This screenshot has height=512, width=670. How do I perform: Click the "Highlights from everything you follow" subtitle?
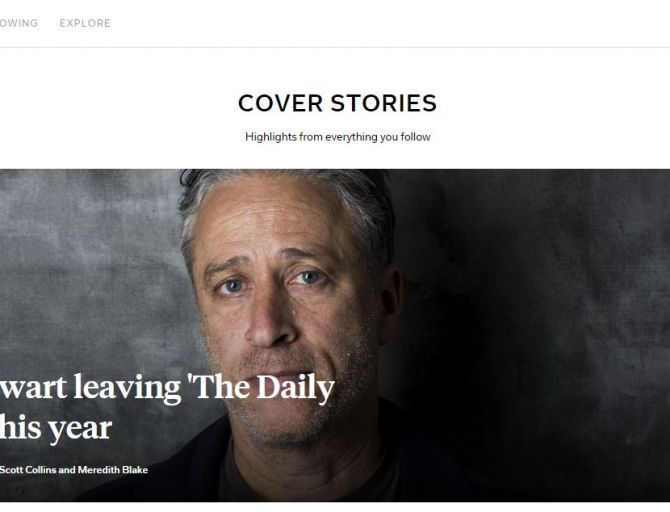[x=338, y=137]
